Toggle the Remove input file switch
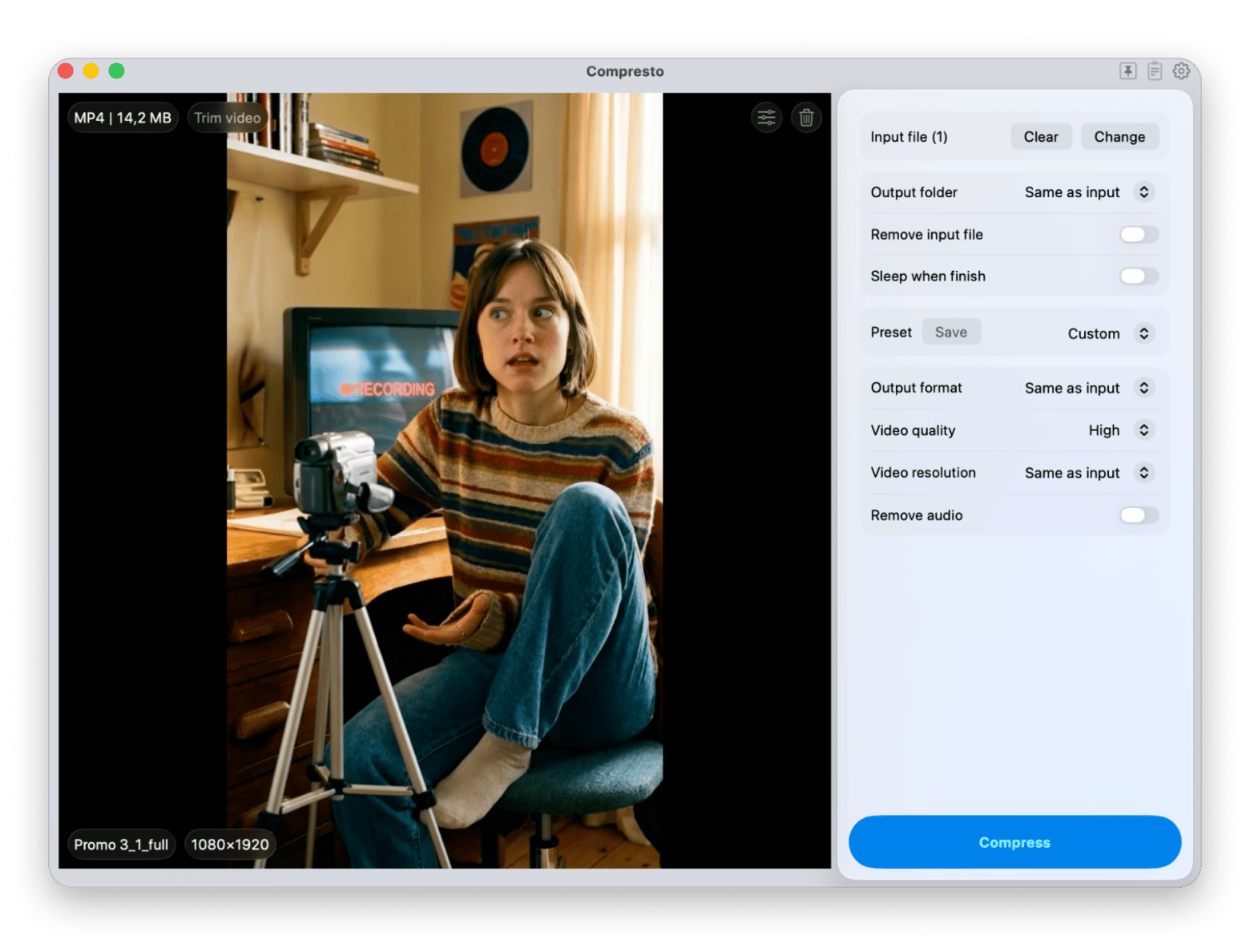This screenshot has width=1250, height=952. click(x=1139, y=234)
